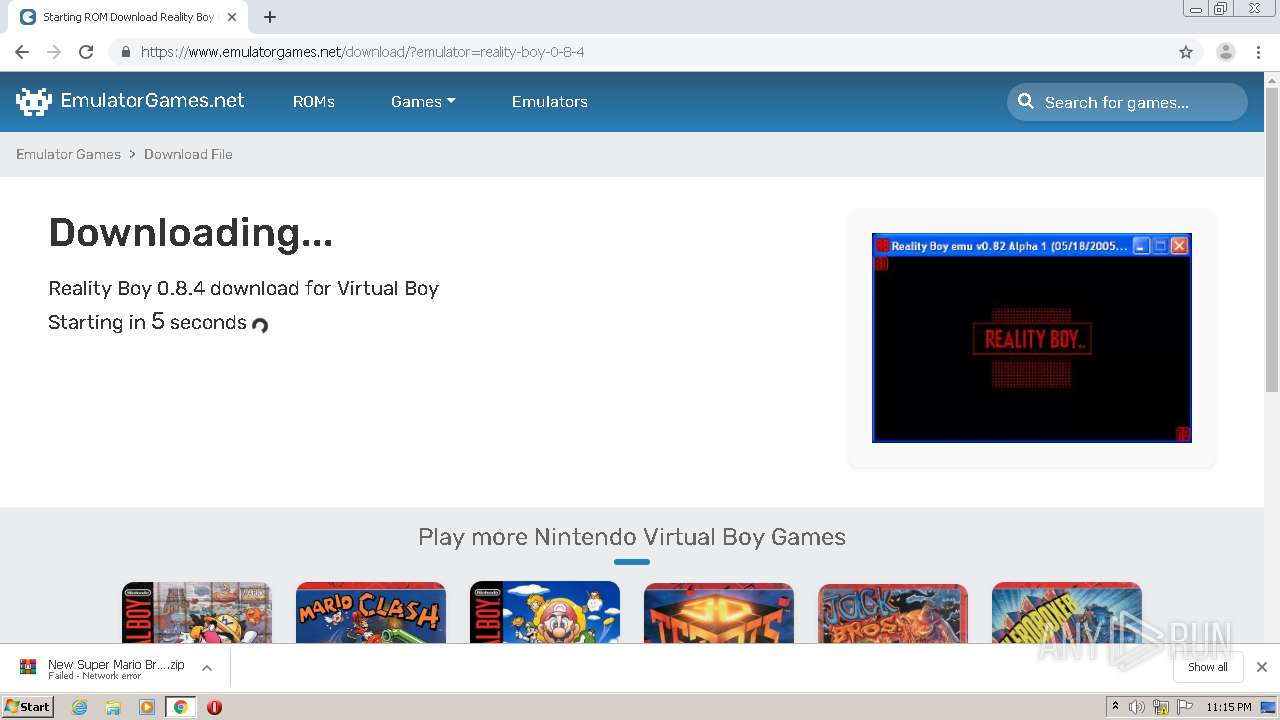This screenshot has height=720, width=1280.
Task: Open the Jack Bros game cover
Action: (893, 612)
